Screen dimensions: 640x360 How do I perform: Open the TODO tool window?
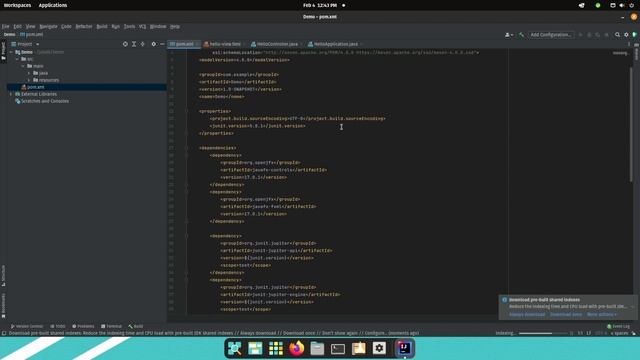click(58, 327)
